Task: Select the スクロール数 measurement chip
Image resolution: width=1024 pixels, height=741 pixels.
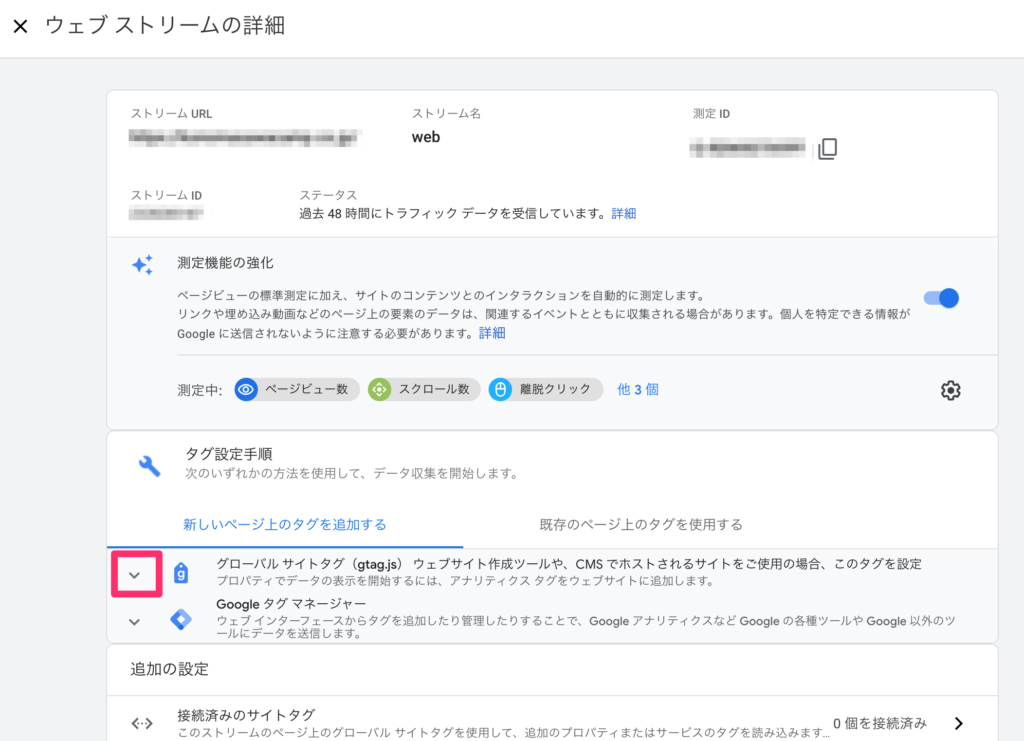Action: pos(422,390)
